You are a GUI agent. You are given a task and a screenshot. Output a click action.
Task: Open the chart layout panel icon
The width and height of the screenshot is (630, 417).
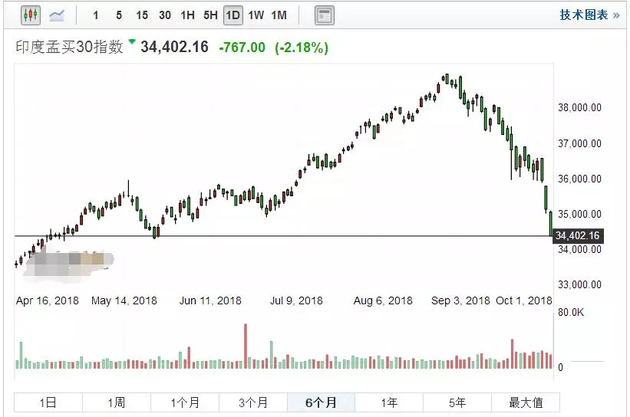[324, 15]
